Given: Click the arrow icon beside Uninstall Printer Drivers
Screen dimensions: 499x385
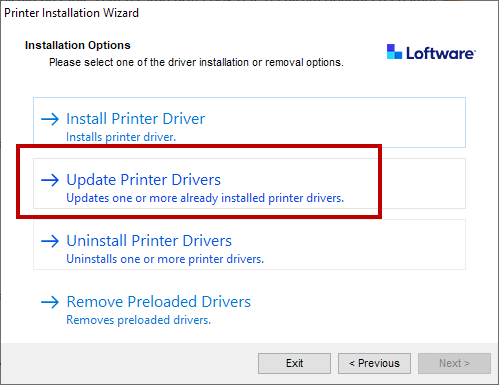Looking at the screenshot, I should point(50,241).
